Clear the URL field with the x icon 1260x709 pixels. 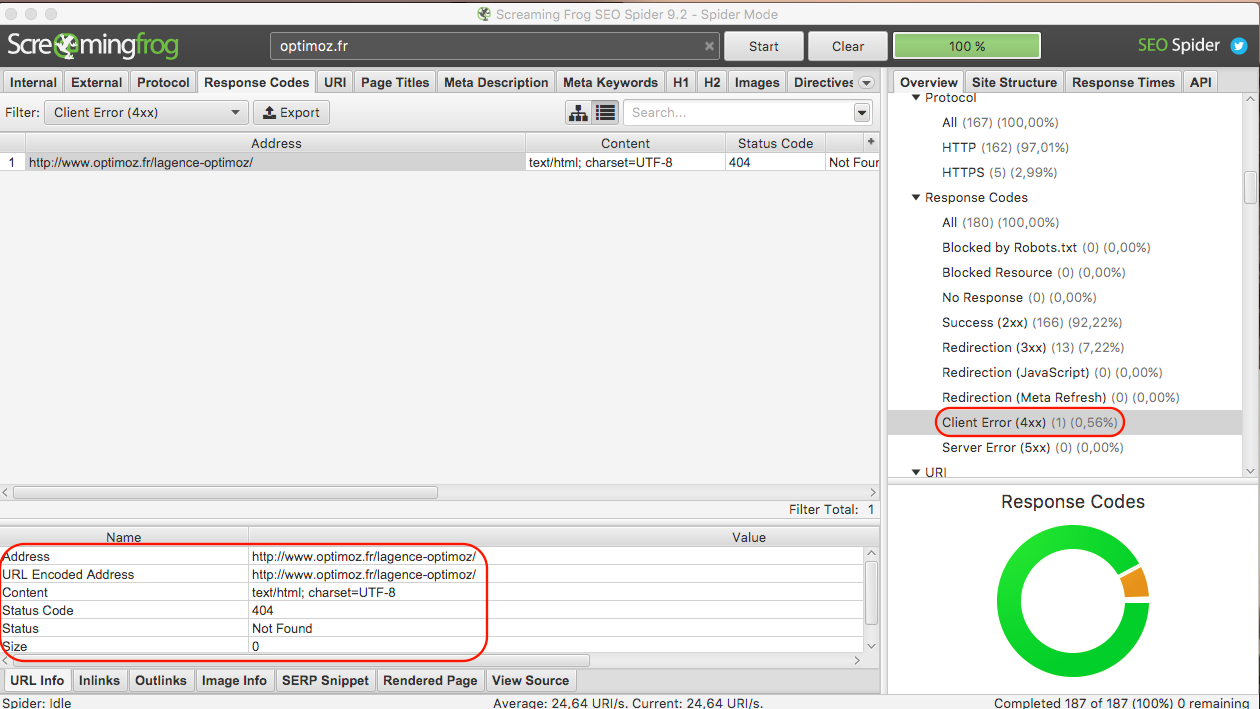(709, 46)
